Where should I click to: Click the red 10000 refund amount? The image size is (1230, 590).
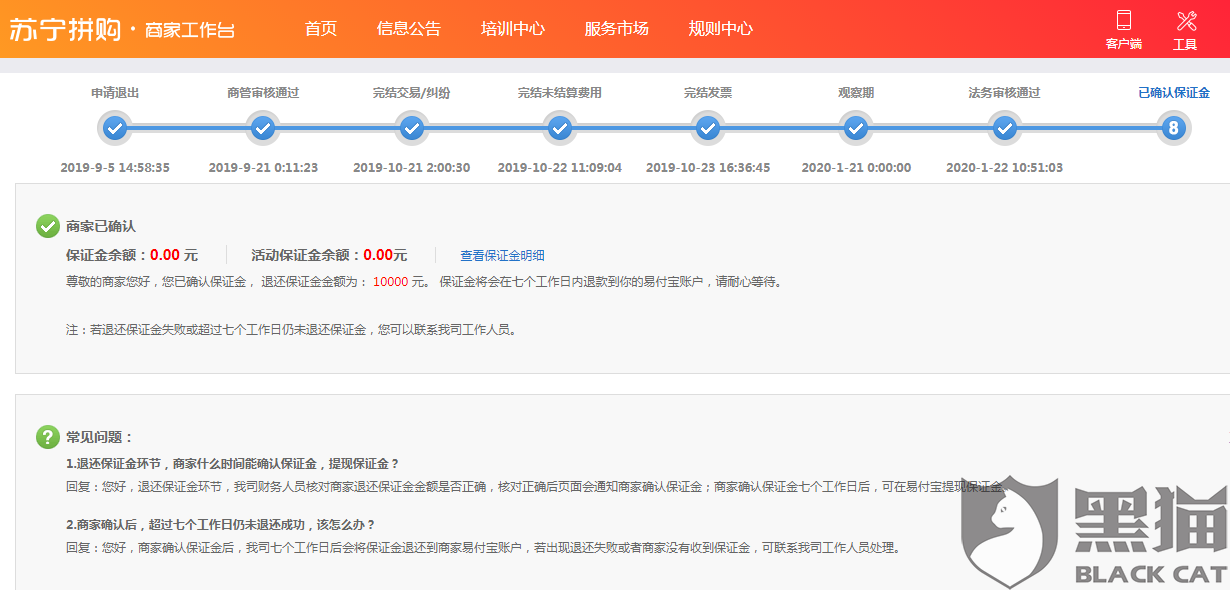pyautogui.click(x=391, y=282)
